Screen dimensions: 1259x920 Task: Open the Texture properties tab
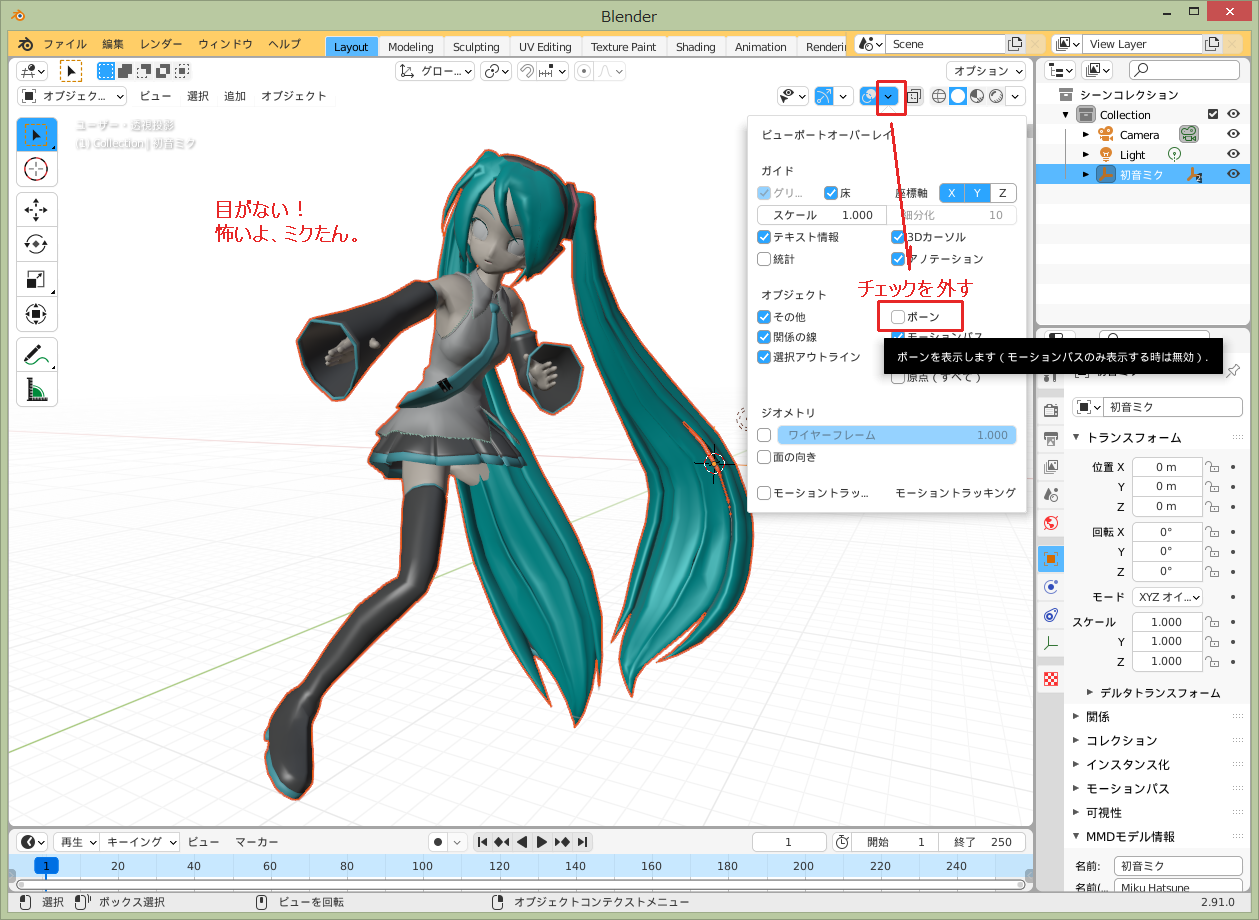click(1050, 678)
